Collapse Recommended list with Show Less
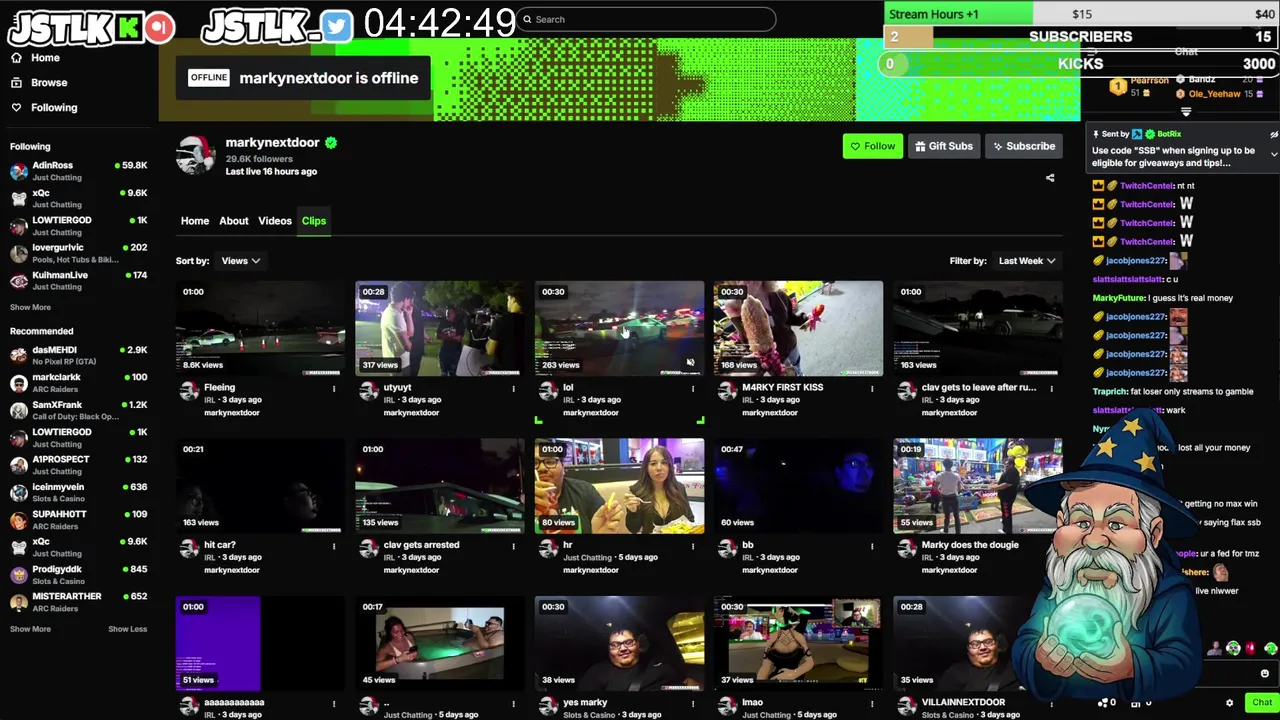Viewport: 1280px width, 720px height. click(127, 629)
